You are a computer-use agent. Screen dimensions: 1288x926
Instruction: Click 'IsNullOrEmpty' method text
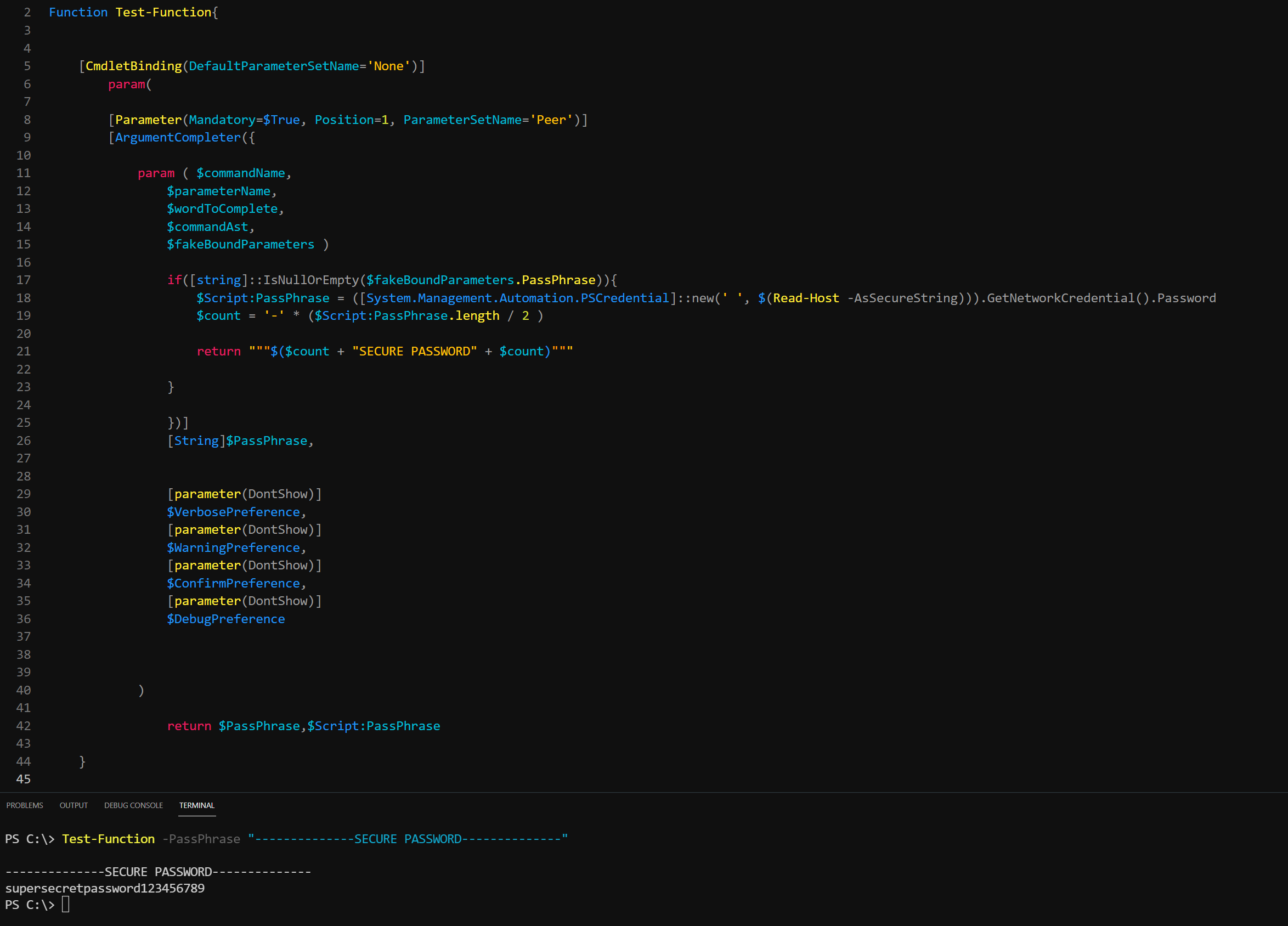point(310,280)
